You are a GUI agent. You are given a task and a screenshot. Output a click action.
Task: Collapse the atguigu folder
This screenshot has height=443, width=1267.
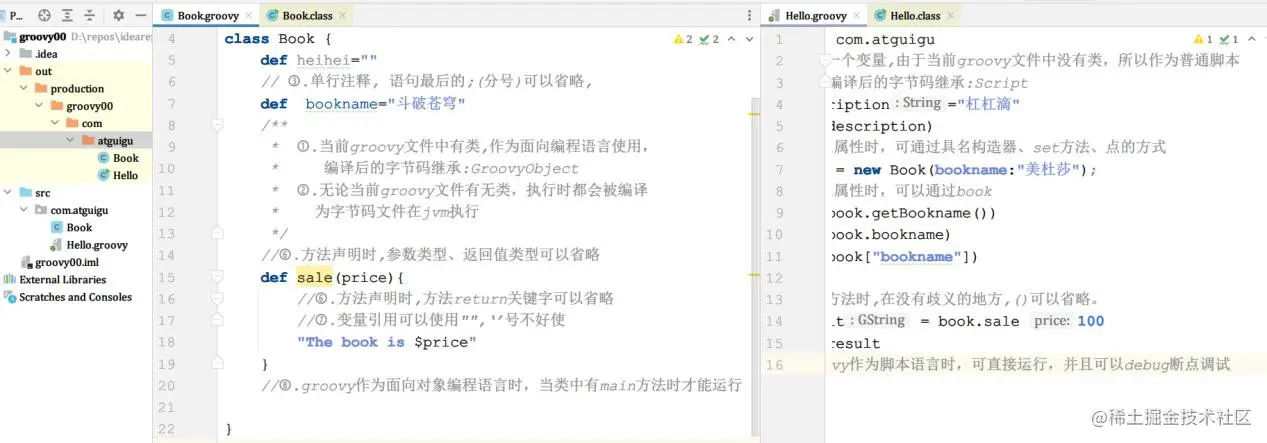(x=72, y=141)
